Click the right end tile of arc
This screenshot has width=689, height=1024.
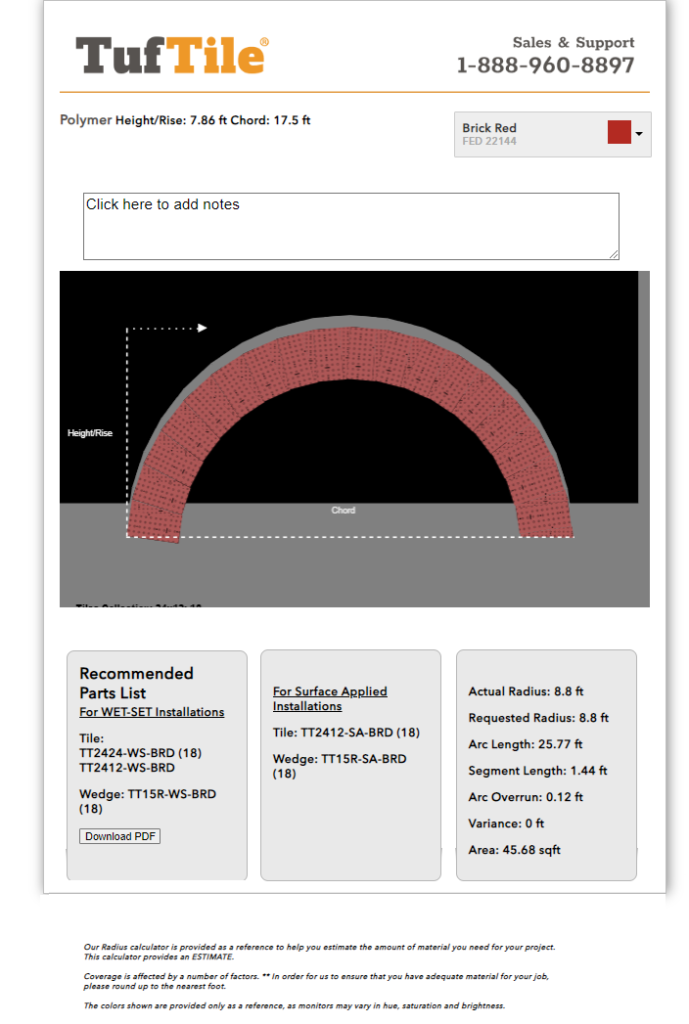[544, 515]
